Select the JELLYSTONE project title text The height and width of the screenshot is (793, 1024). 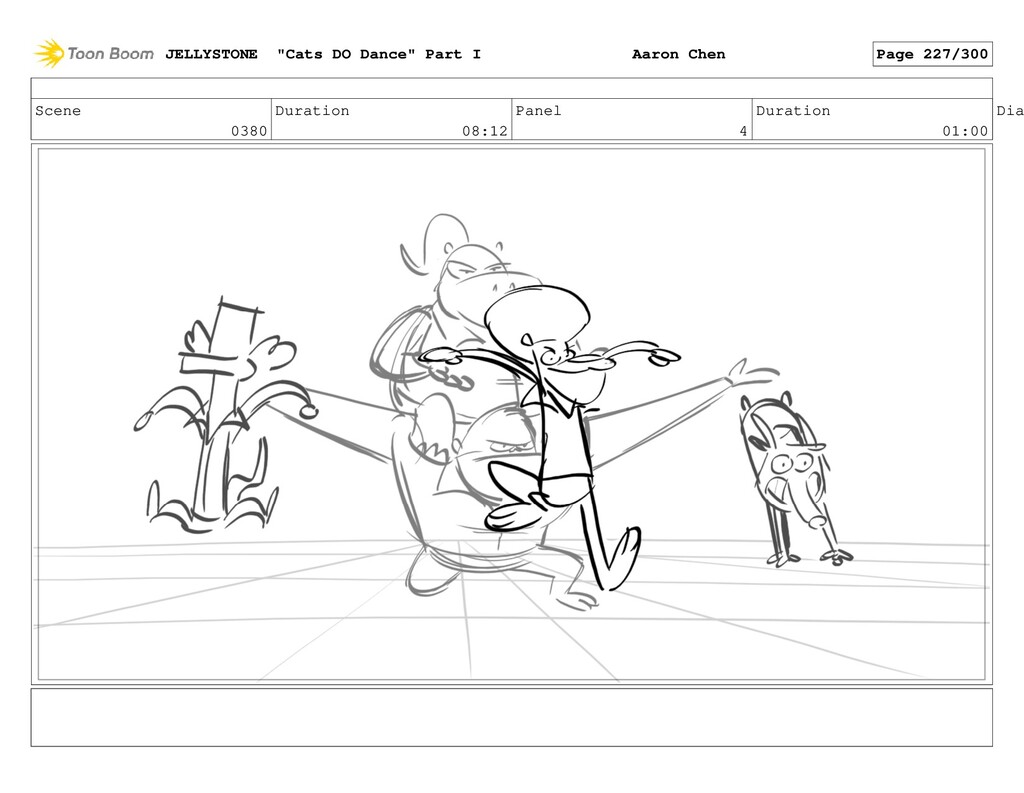211,54
